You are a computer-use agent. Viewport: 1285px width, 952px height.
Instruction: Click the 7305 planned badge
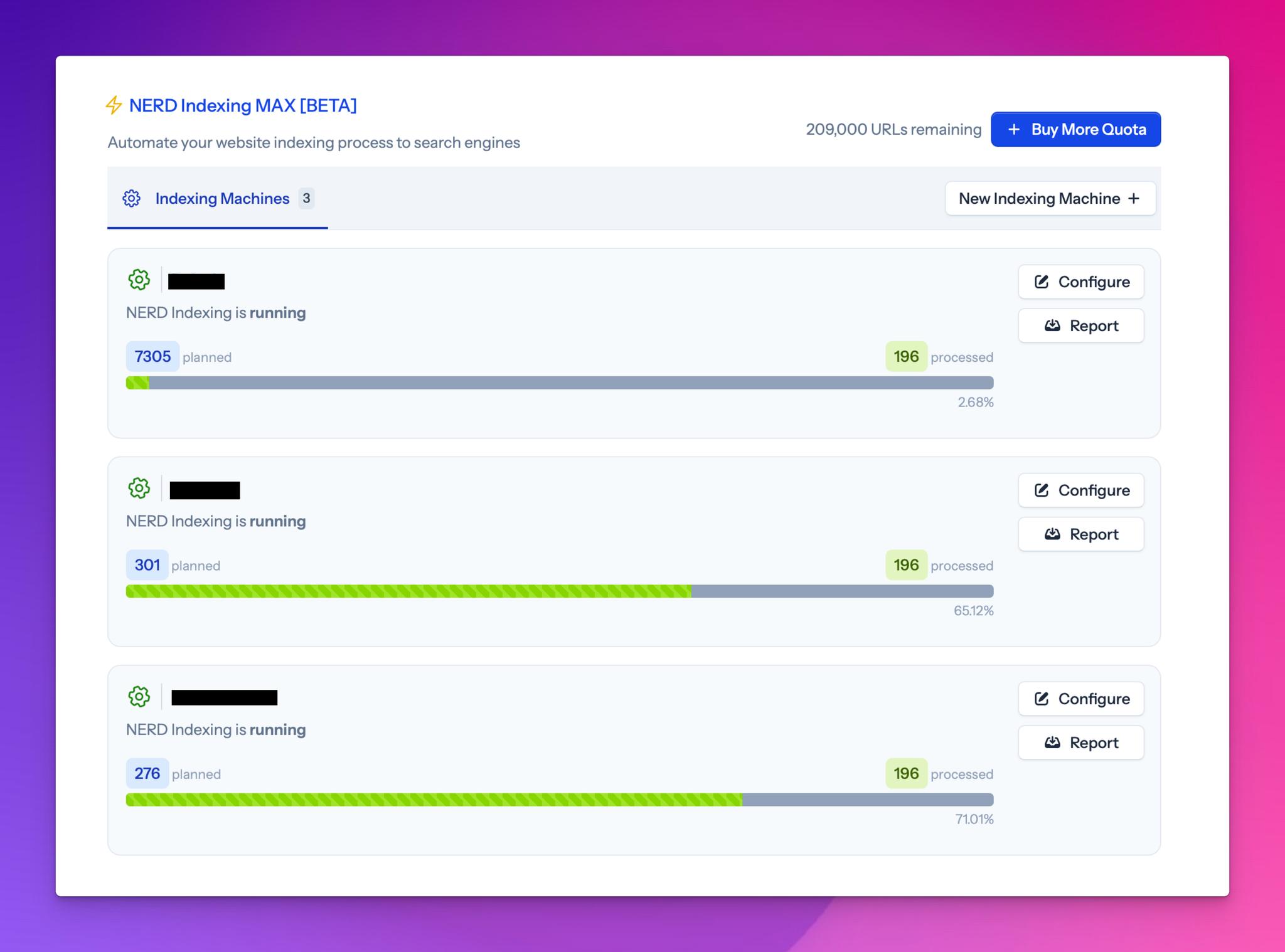point(152,356)
